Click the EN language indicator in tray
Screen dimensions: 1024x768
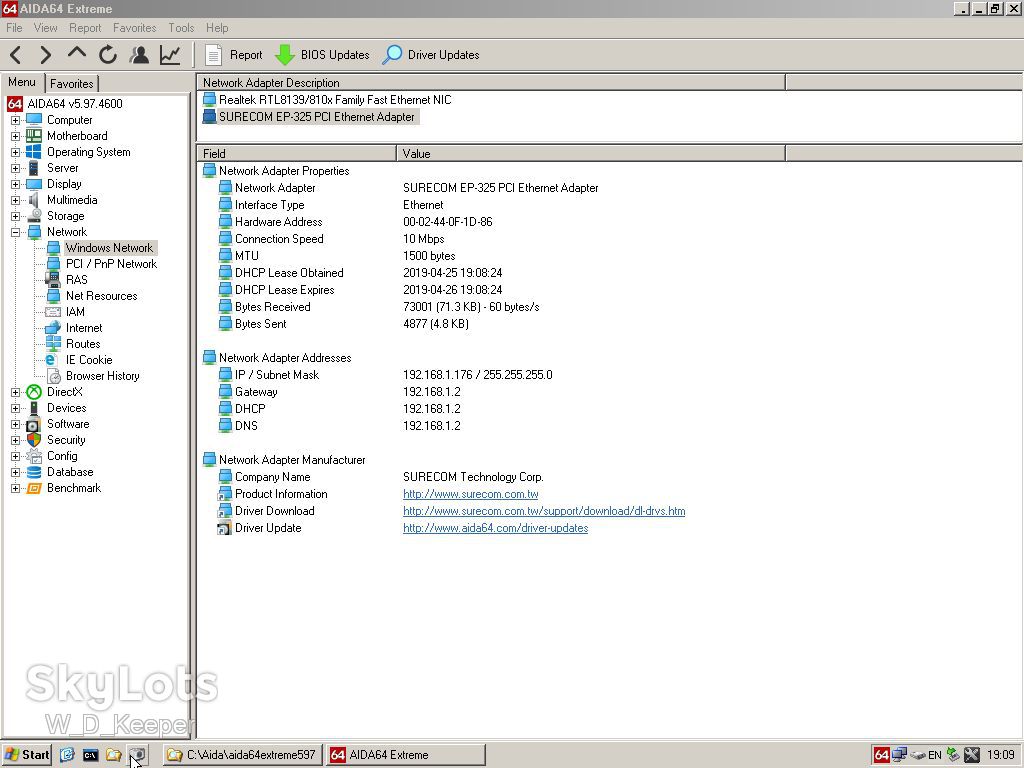[x=935, y=755]
